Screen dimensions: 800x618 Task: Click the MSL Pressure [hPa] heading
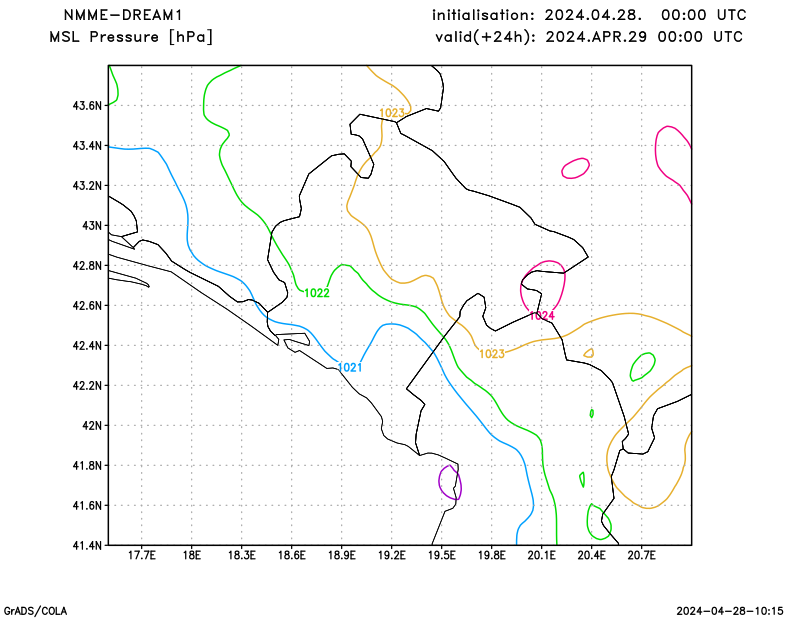pos(131,37)
